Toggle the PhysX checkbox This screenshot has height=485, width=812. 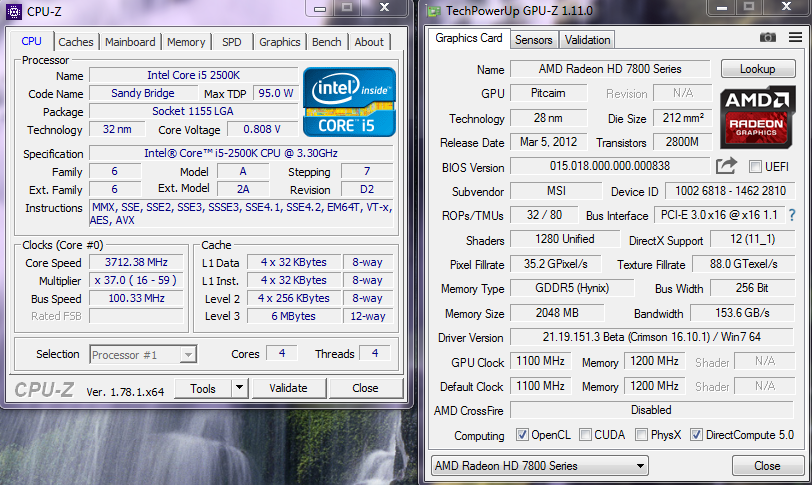pyautogui.click(x=641, y=435)
